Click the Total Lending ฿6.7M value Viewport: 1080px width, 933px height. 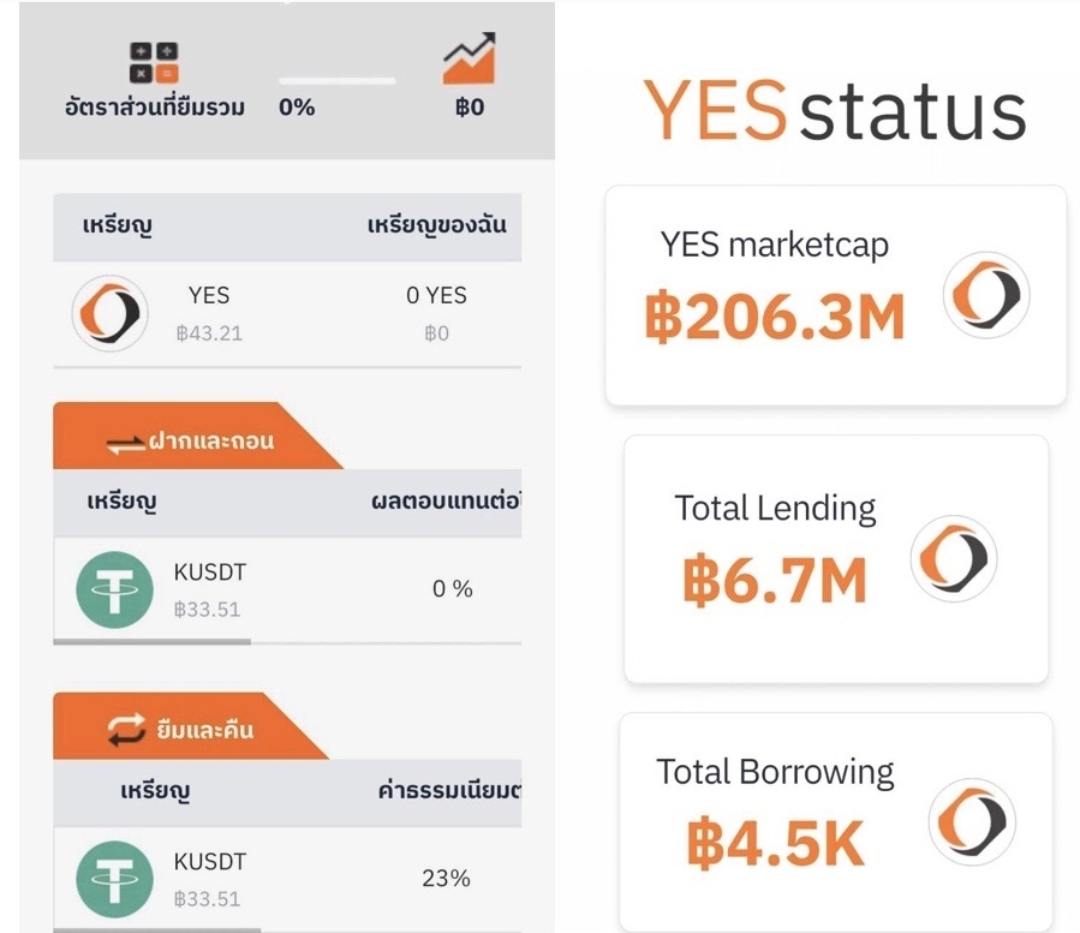point(775,581)
